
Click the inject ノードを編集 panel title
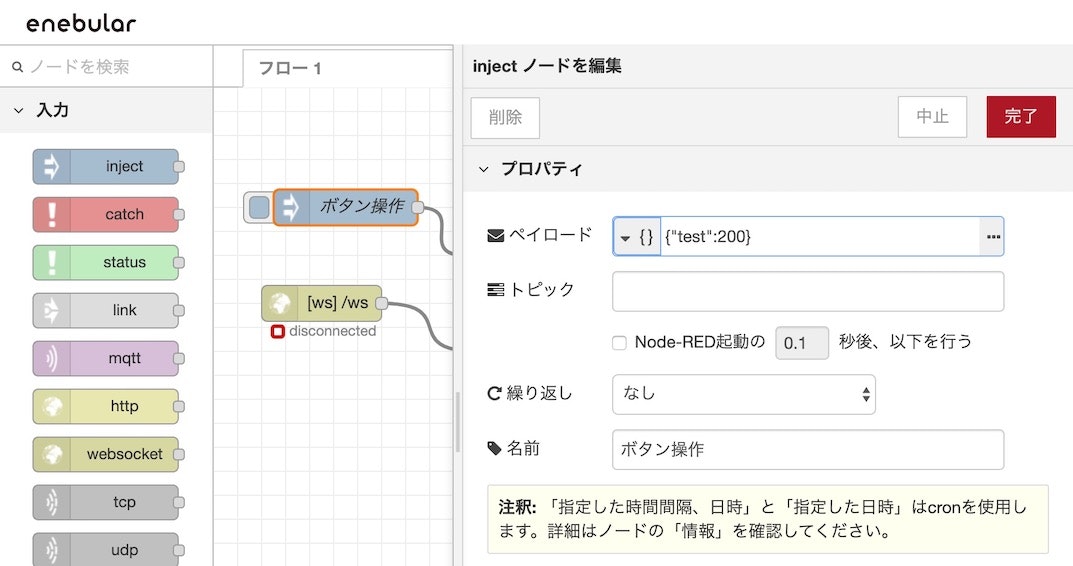(547, 66)
